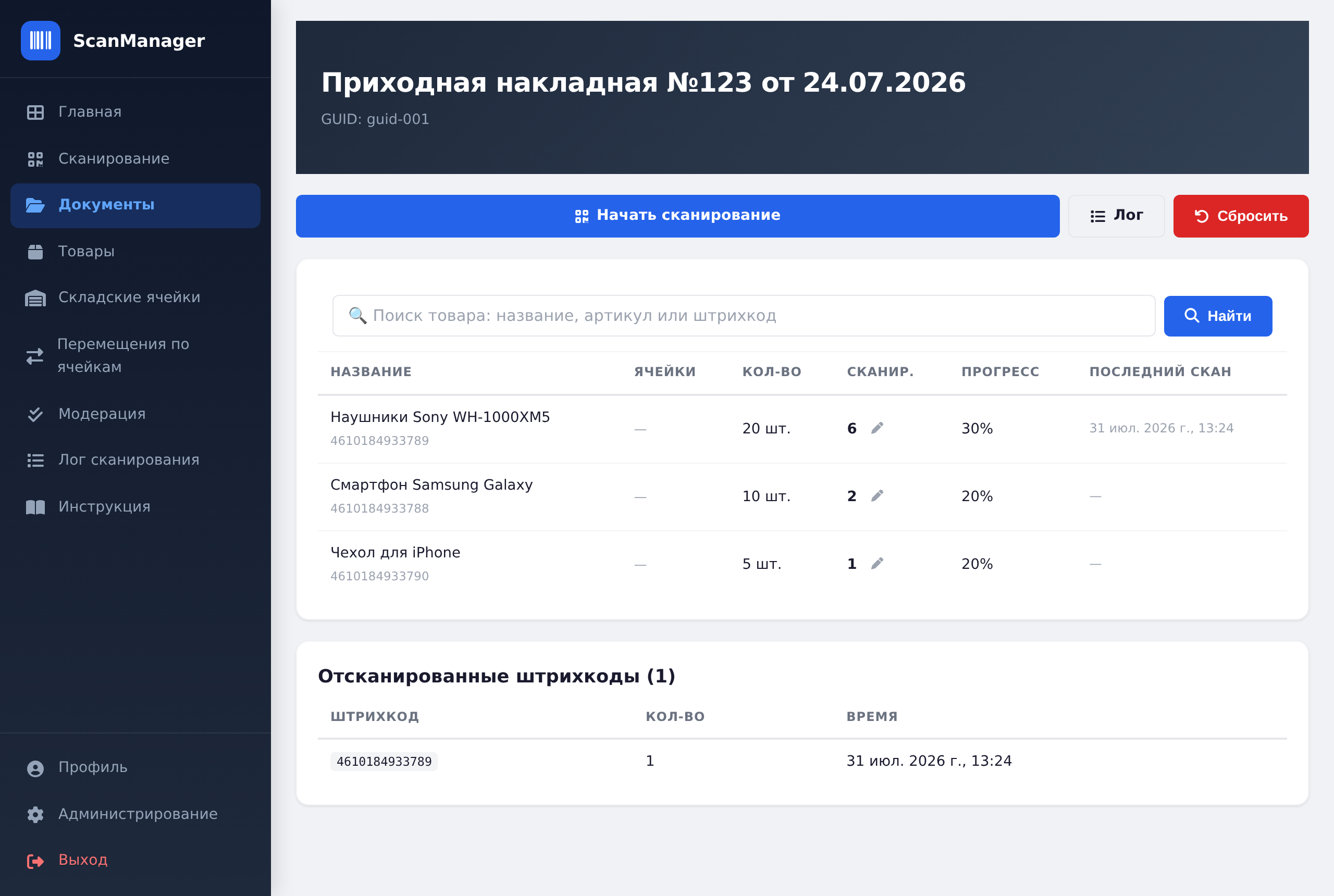Click the ПОСЛЕДНИЙ СКАН column header
The image size is (1334, 896).
tap(1160, 371)
